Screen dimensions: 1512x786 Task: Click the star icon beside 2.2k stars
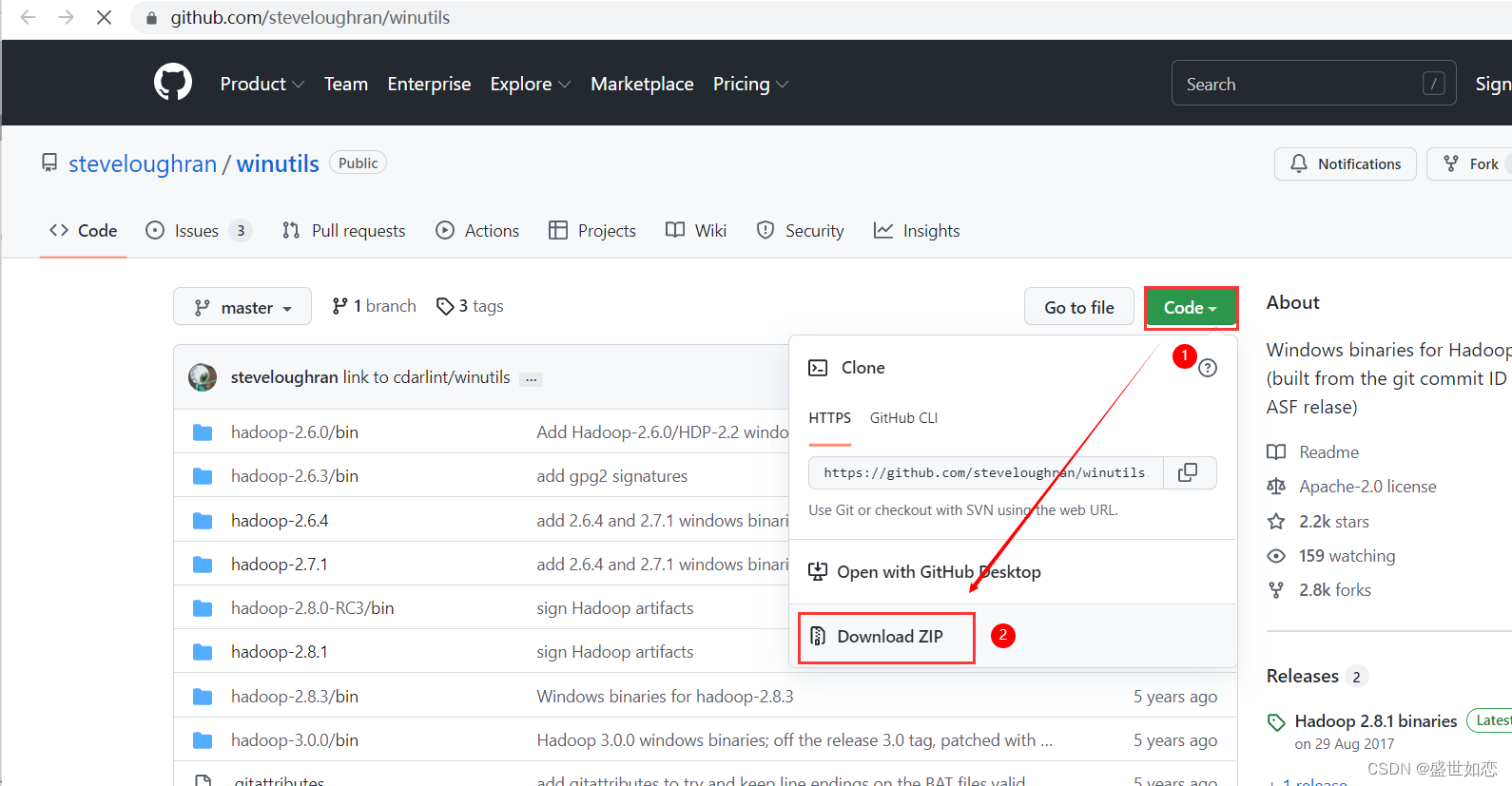point(1276,521)
